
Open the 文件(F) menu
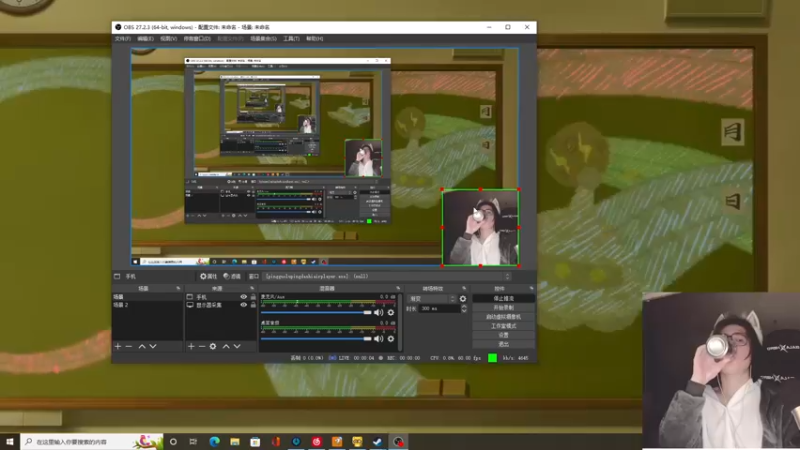(x=122, y=39)
